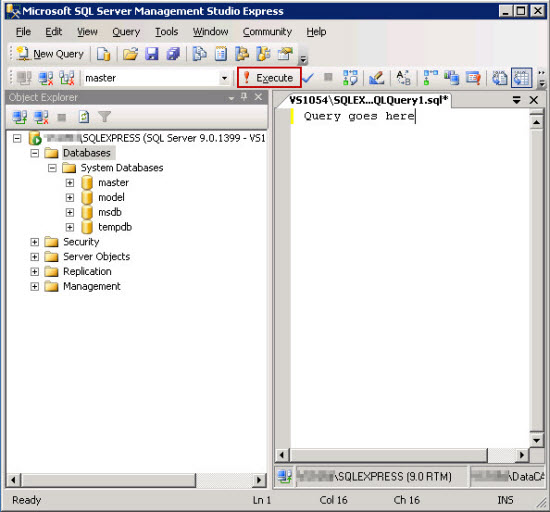Open the Window menu

click(x=210, y=32)
